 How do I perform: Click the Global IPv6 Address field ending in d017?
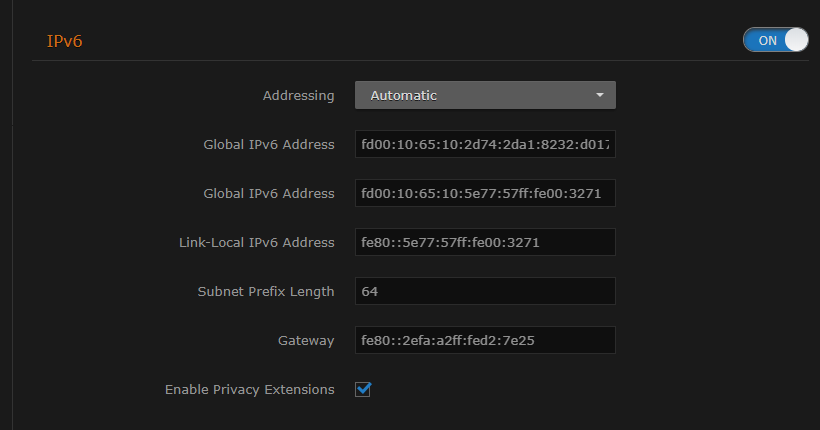pos(485,144)
